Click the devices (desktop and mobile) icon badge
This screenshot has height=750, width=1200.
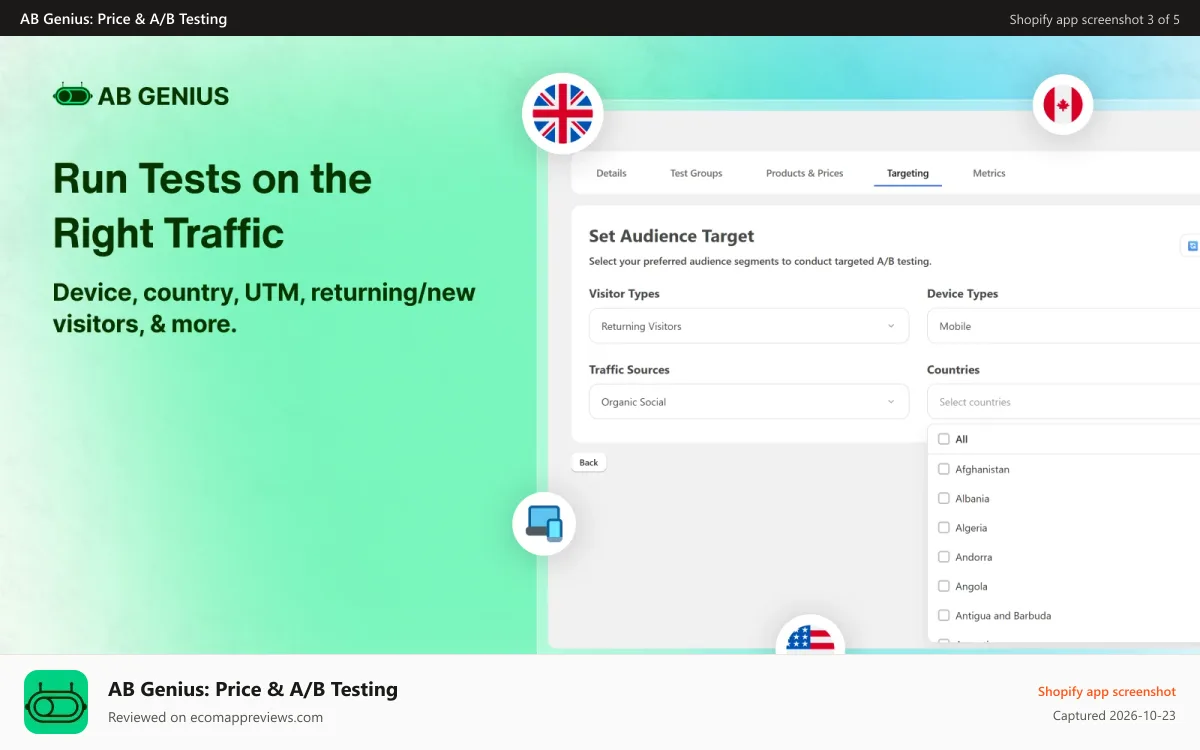coord(544,523)
